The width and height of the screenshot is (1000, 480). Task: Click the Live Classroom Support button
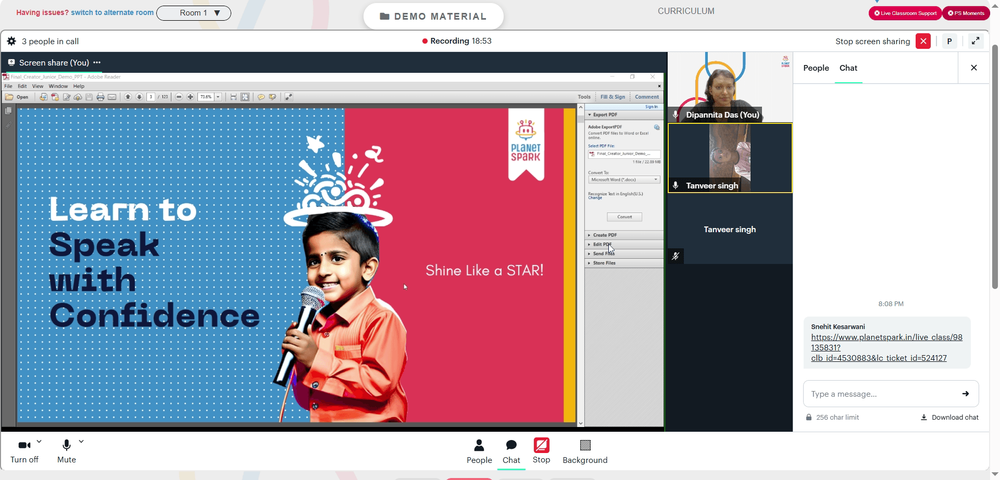point(905,13)
